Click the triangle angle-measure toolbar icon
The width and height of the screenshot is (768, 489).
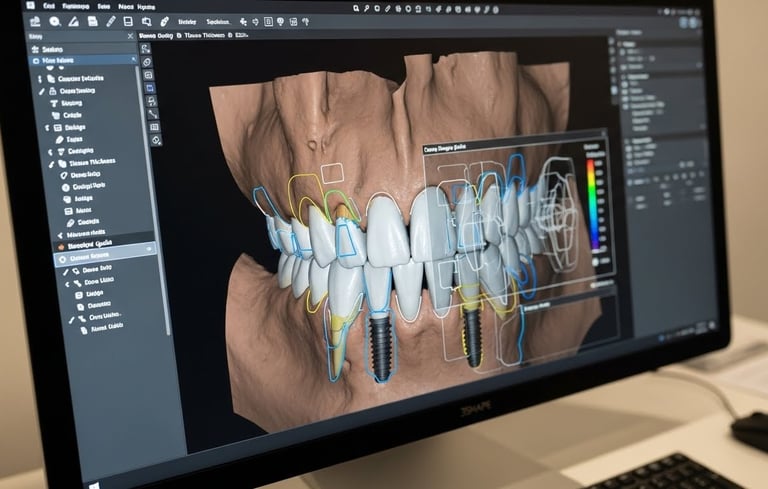click(x=73, y=21)
